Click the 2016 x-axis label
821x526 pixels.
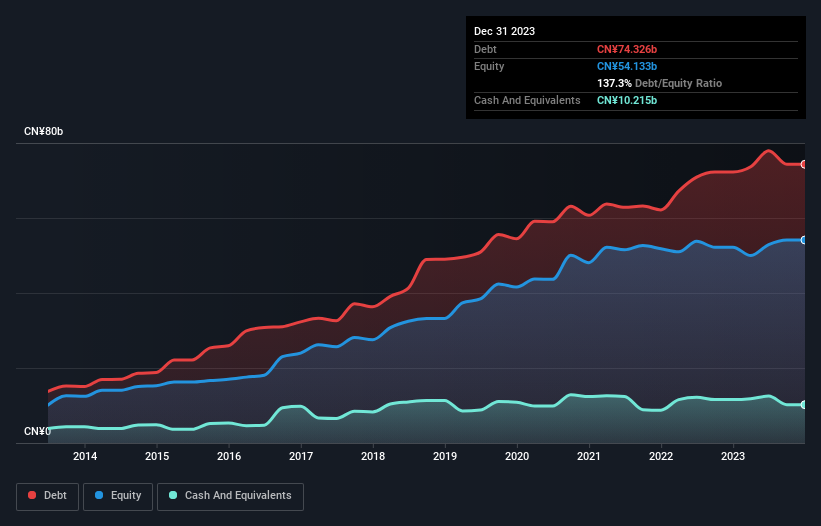229,456
